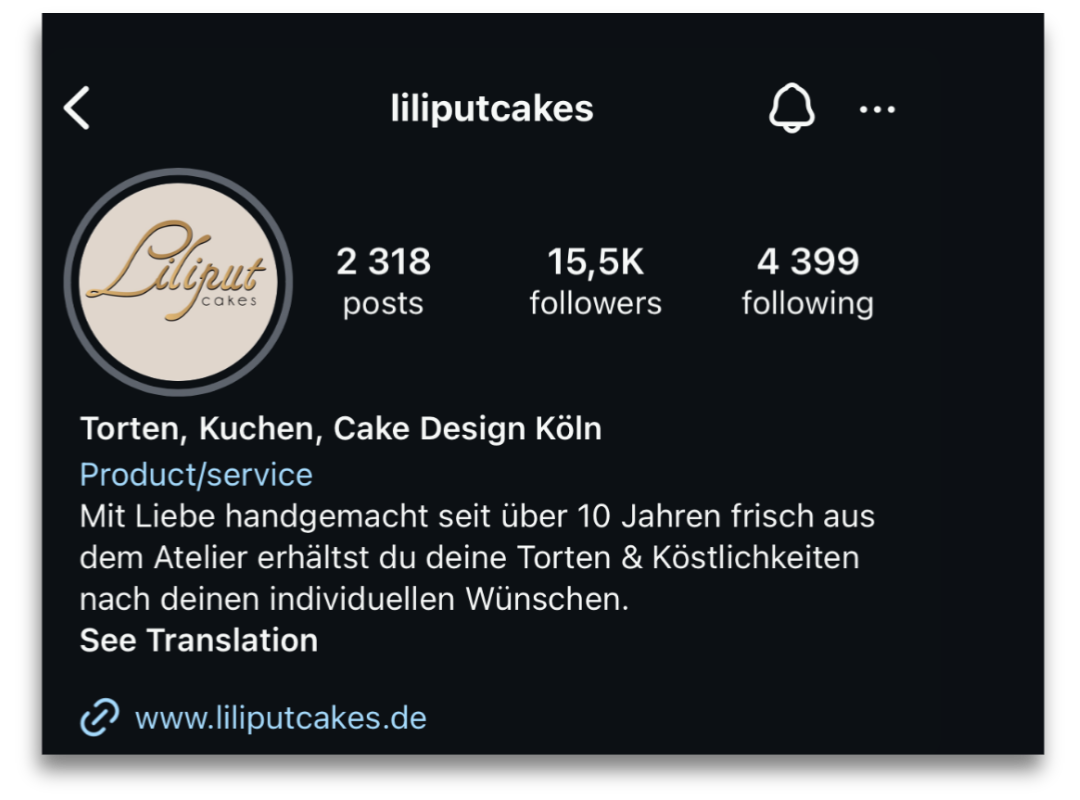Screen dimensions: 1080x800
Task: Visit www.liliputcakes.de website link
Action: [x=281, y=718]
